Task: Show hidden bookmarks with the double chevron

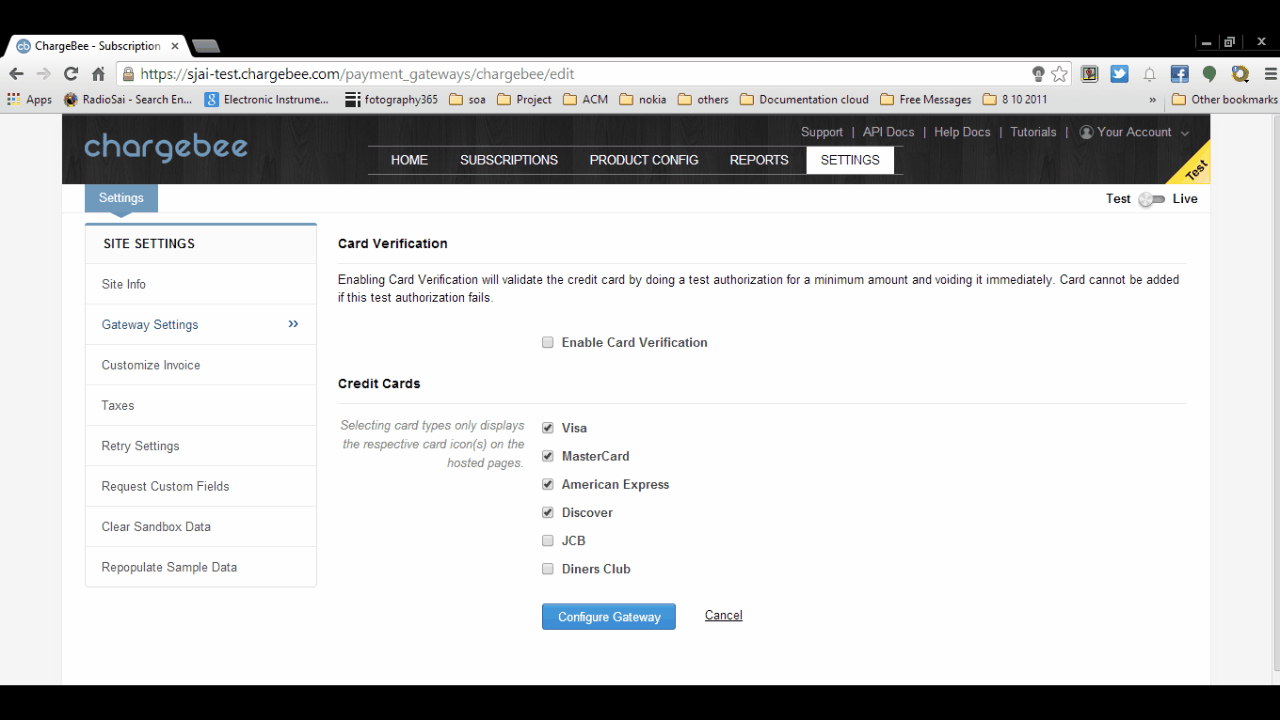Action: 1152,100
